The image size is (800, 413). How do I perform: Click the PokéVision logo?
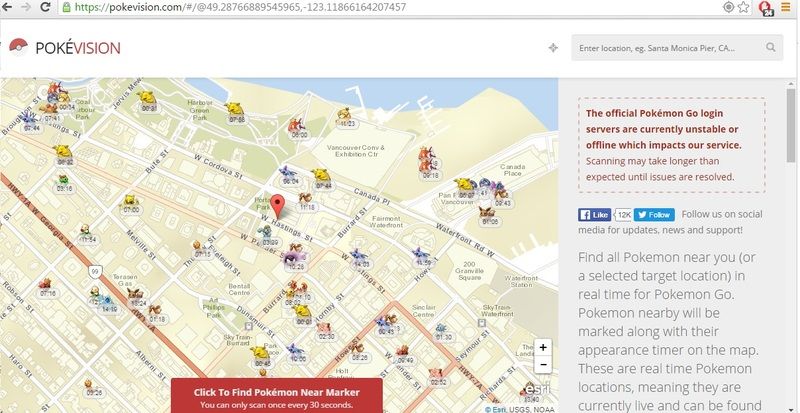click(x=65, y=48)
